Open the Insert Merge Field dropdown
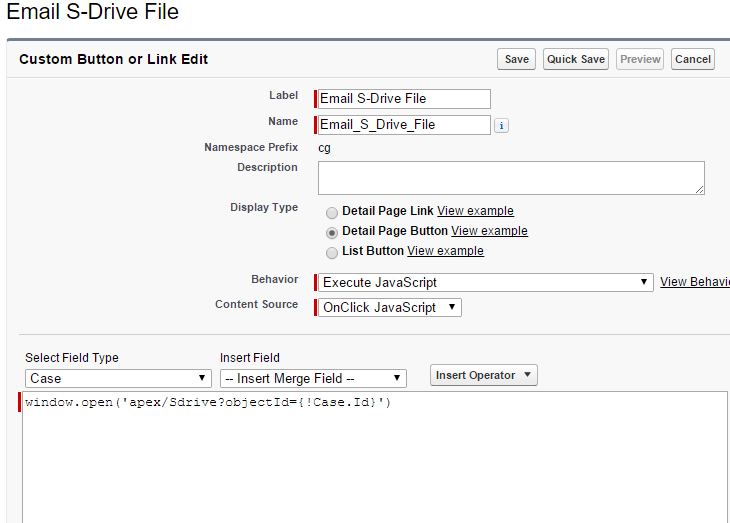Image resolution: width=730 pixels, height=523 pixels. pos(313,379)
